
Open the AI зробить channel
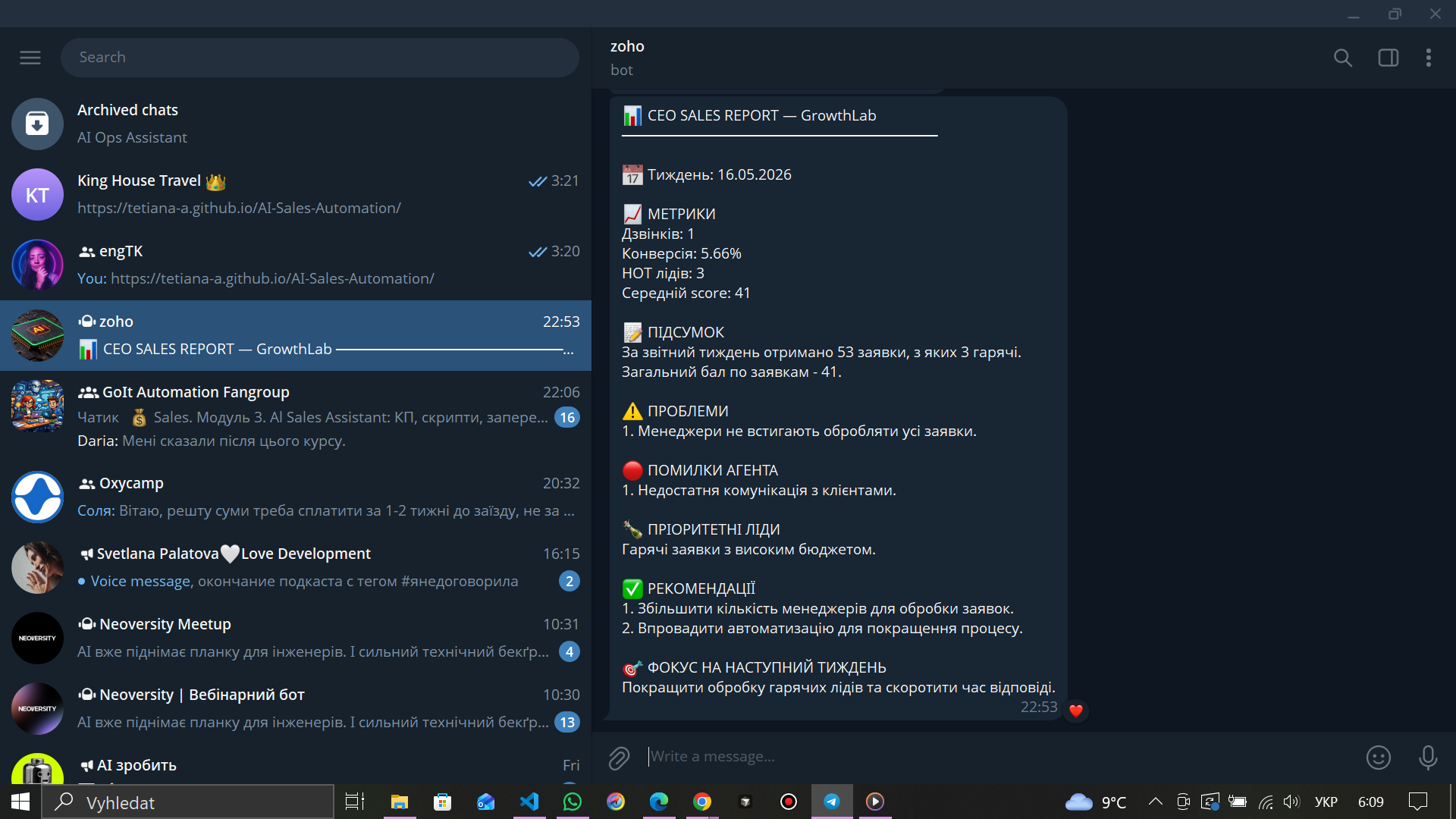(x=296, y=764)
